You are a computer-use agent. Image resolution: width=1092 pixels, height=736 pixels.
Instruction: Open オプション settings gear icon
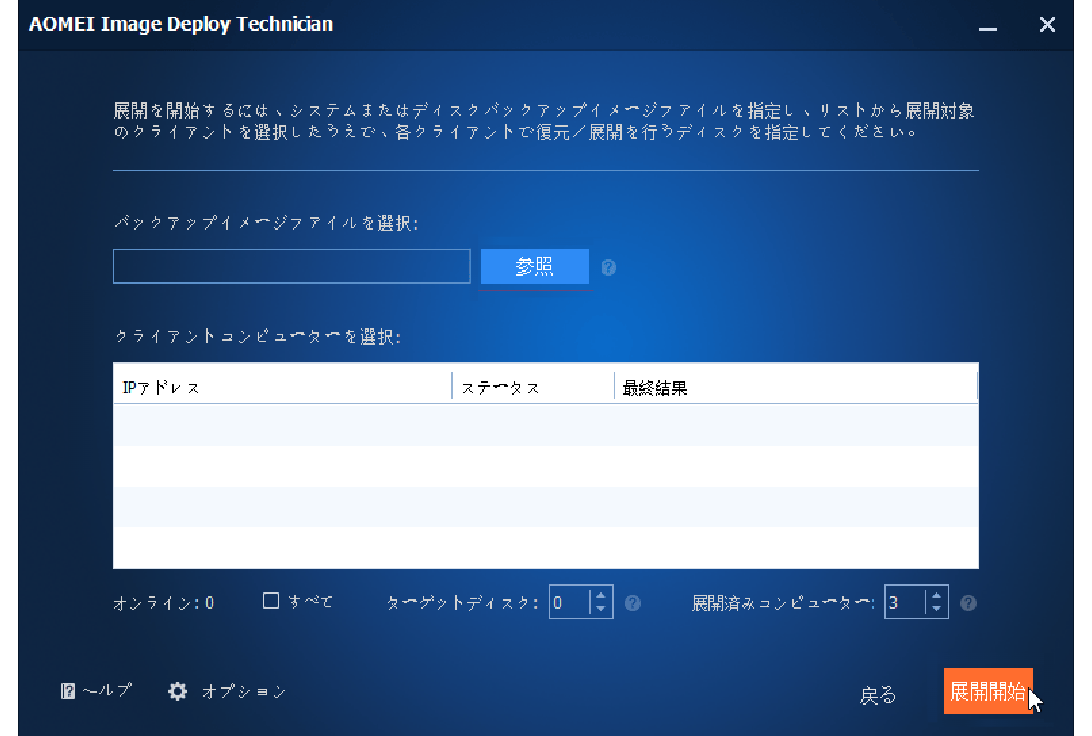coord(178,691)
